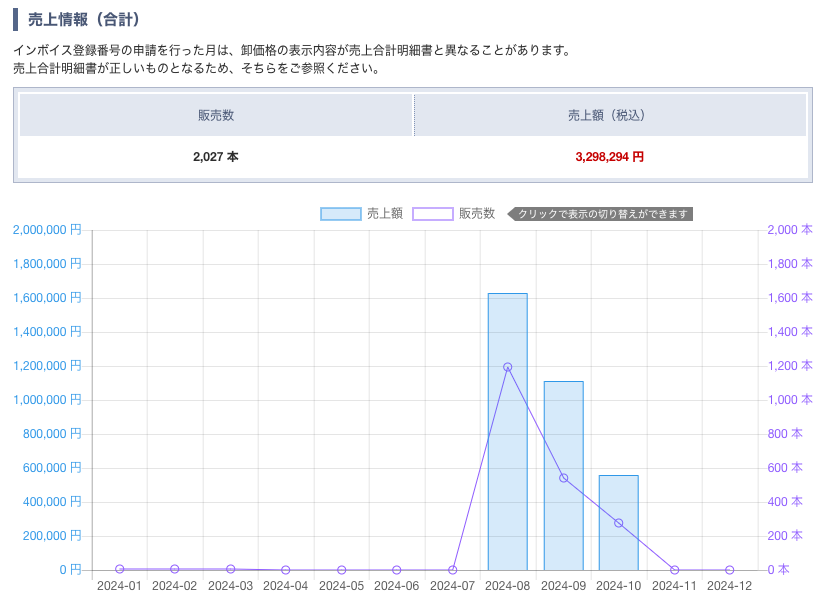Click the クリックで表示の切り替えができます tooltip

click(600, 214)
